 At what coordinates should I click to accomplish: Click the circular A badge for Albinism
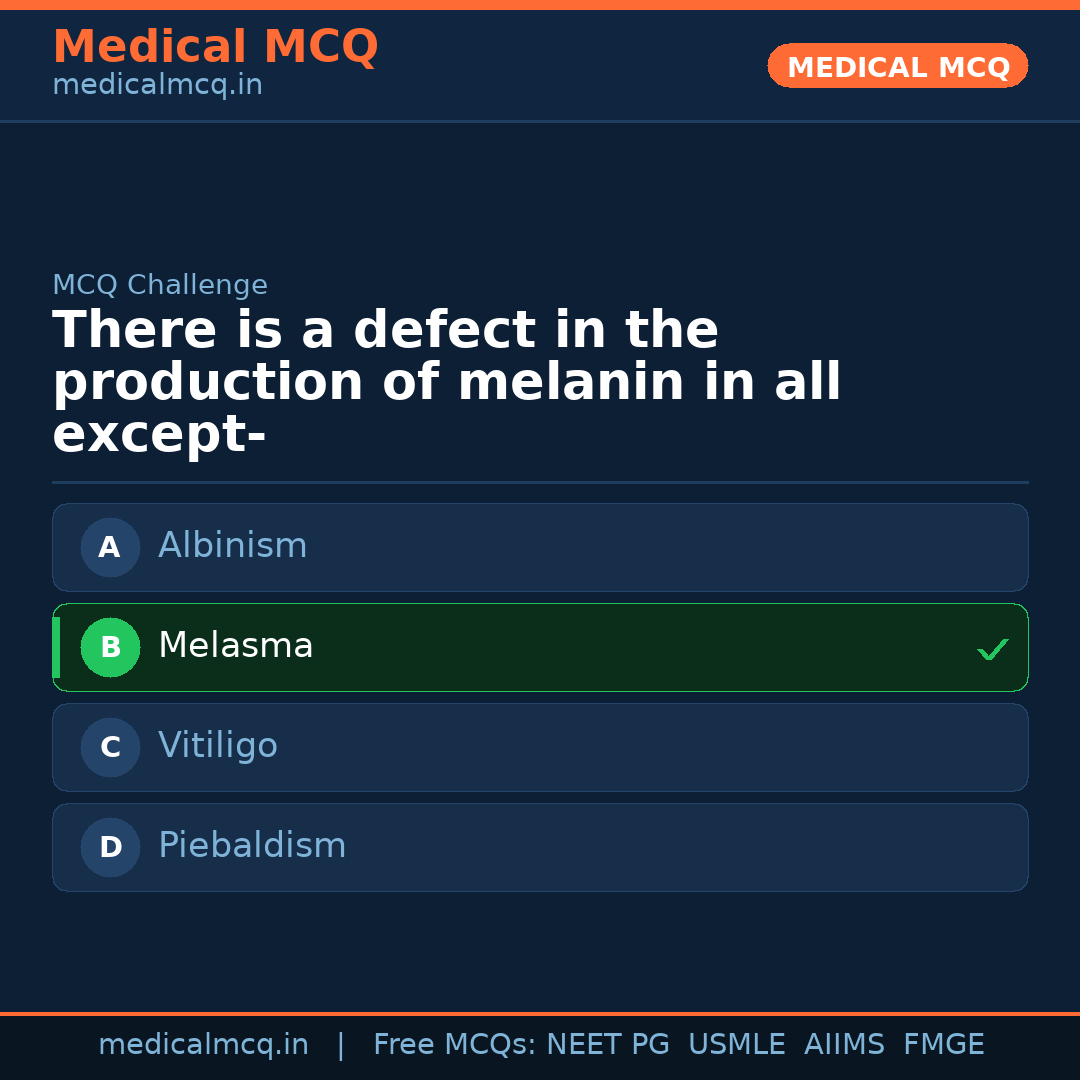pyautogui.click(x=110, y=547)
